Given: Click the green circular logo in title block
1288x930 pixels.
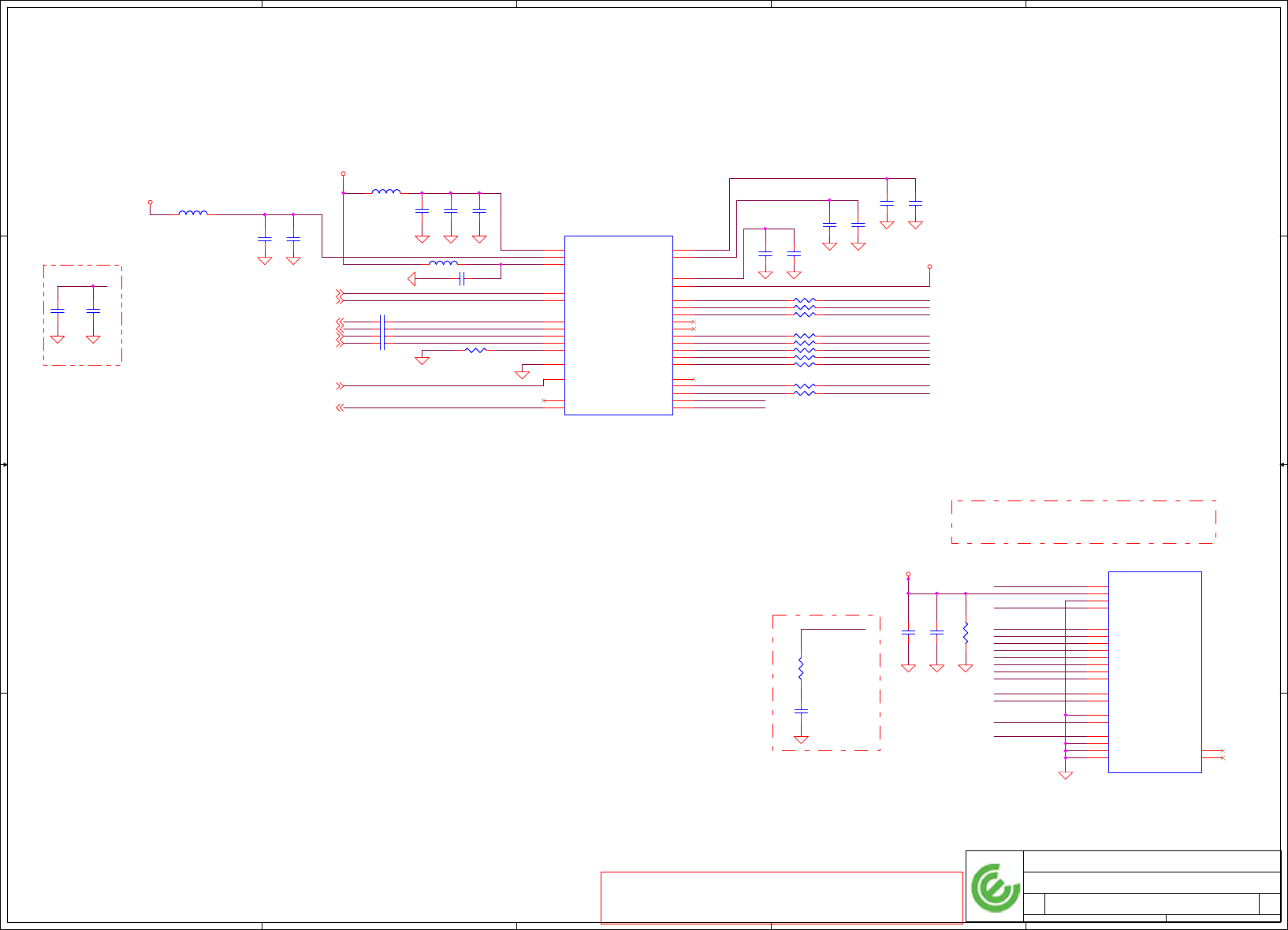Looking at the screenshot, I should (996, 887).
